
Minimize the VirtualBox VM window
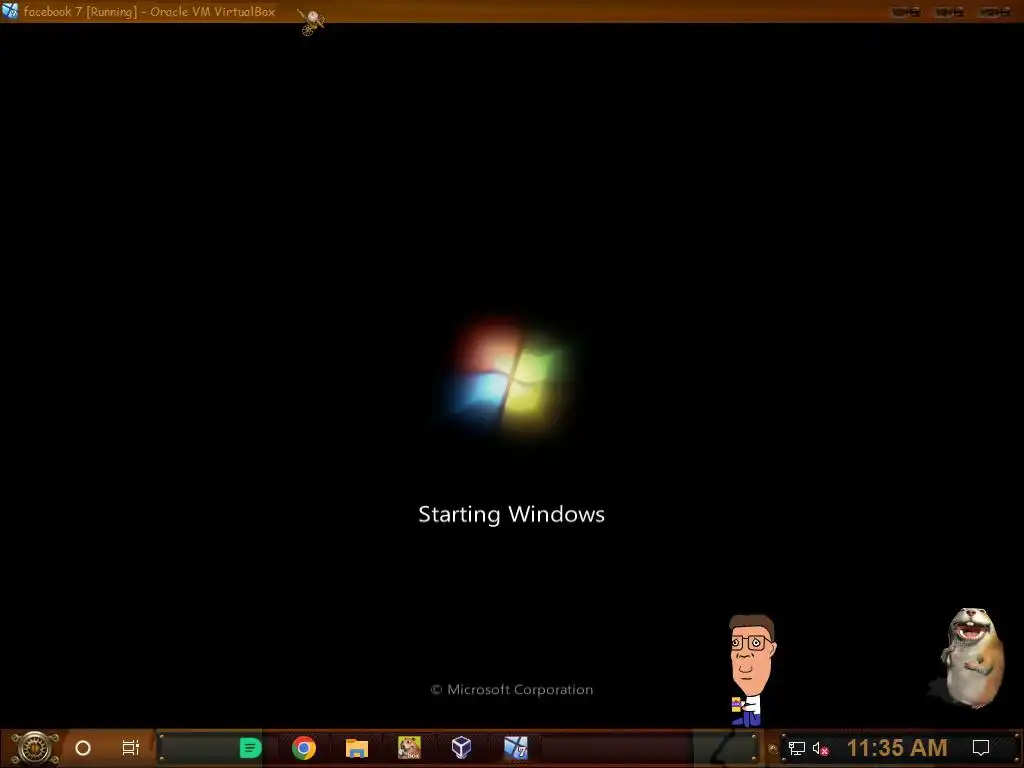pyautogui.click(x=906, y=12)
